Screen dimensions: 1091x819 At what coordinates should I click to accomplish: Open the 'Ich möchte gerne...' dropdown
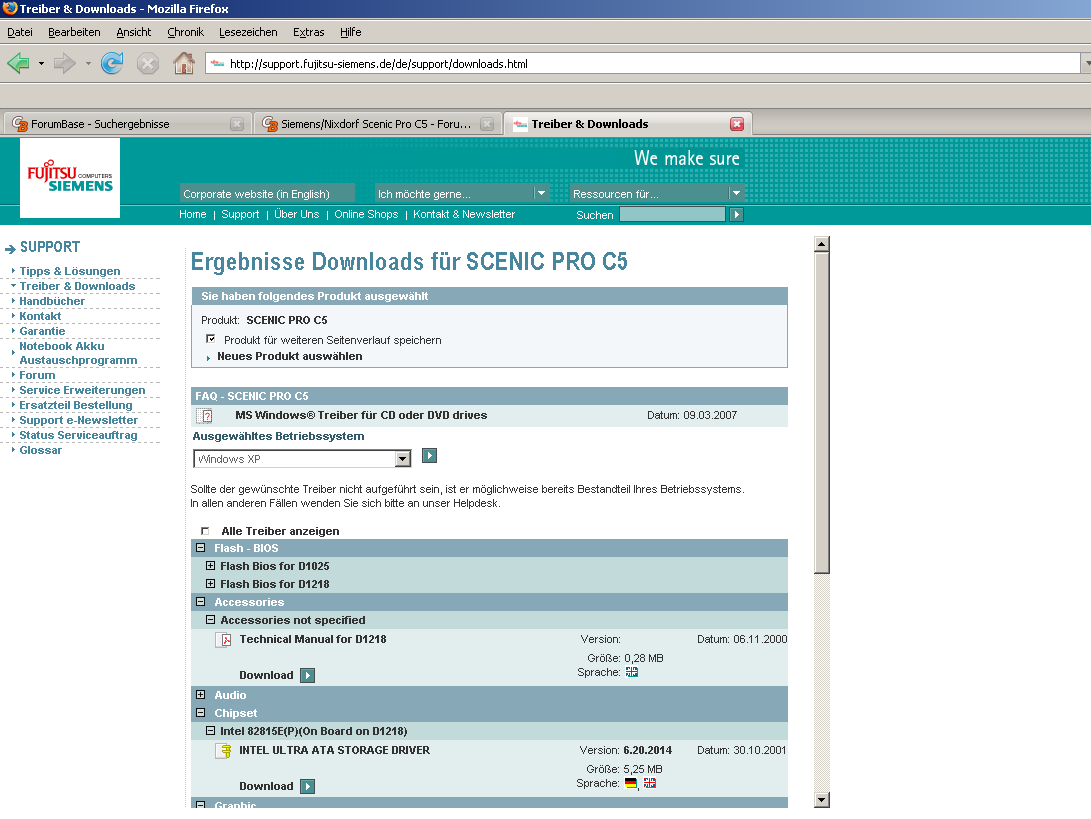[541, 193]
